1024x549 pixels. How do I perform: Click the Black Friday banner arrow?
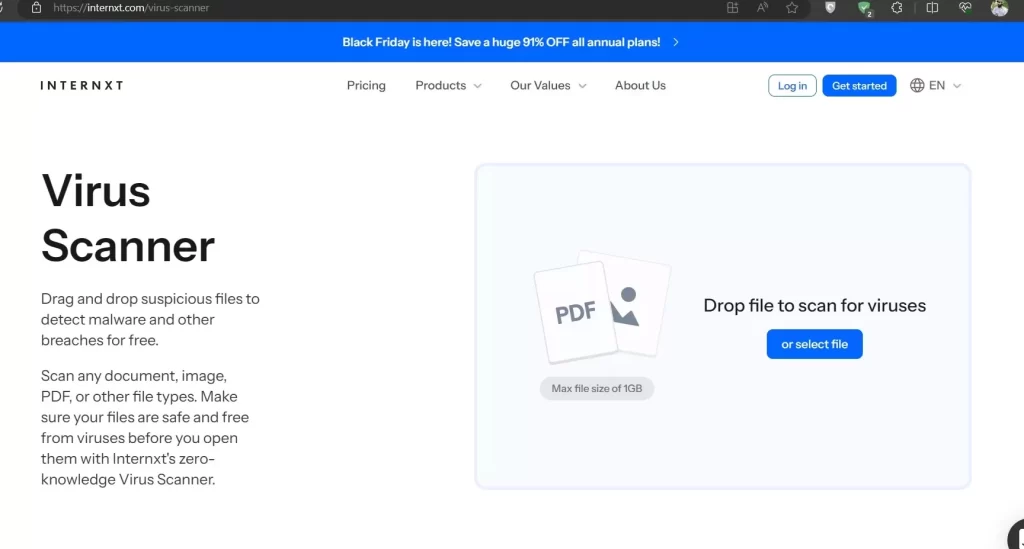tap(676, 42)
